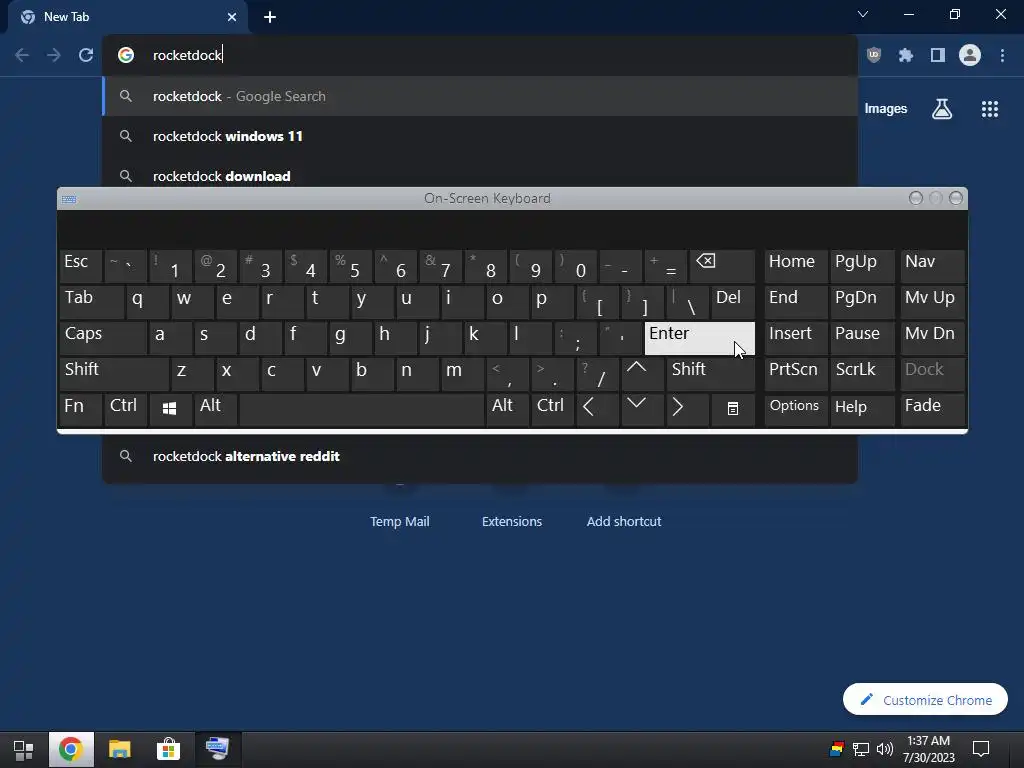Click into the address bar text
Screen dimensions: 1024x768
click(187, 55)
